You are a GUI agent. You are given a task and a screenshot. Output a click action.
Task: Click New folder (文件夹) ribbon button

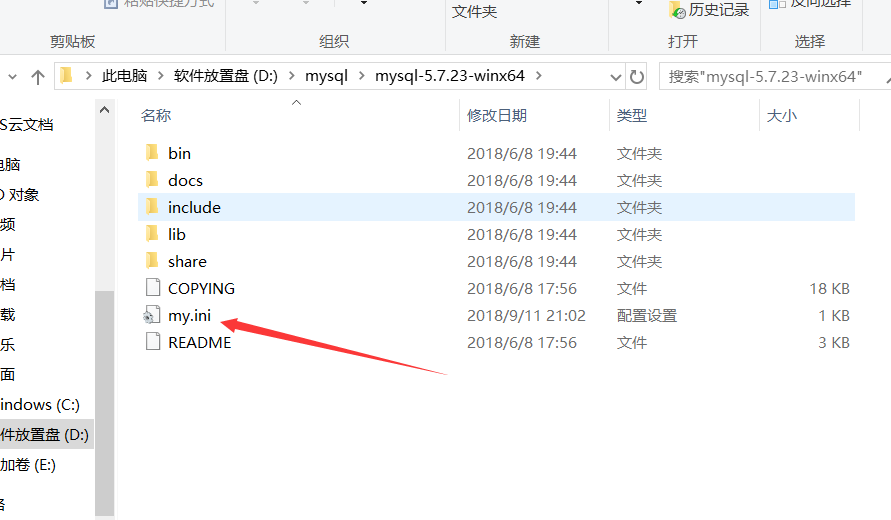pos(474,11)
